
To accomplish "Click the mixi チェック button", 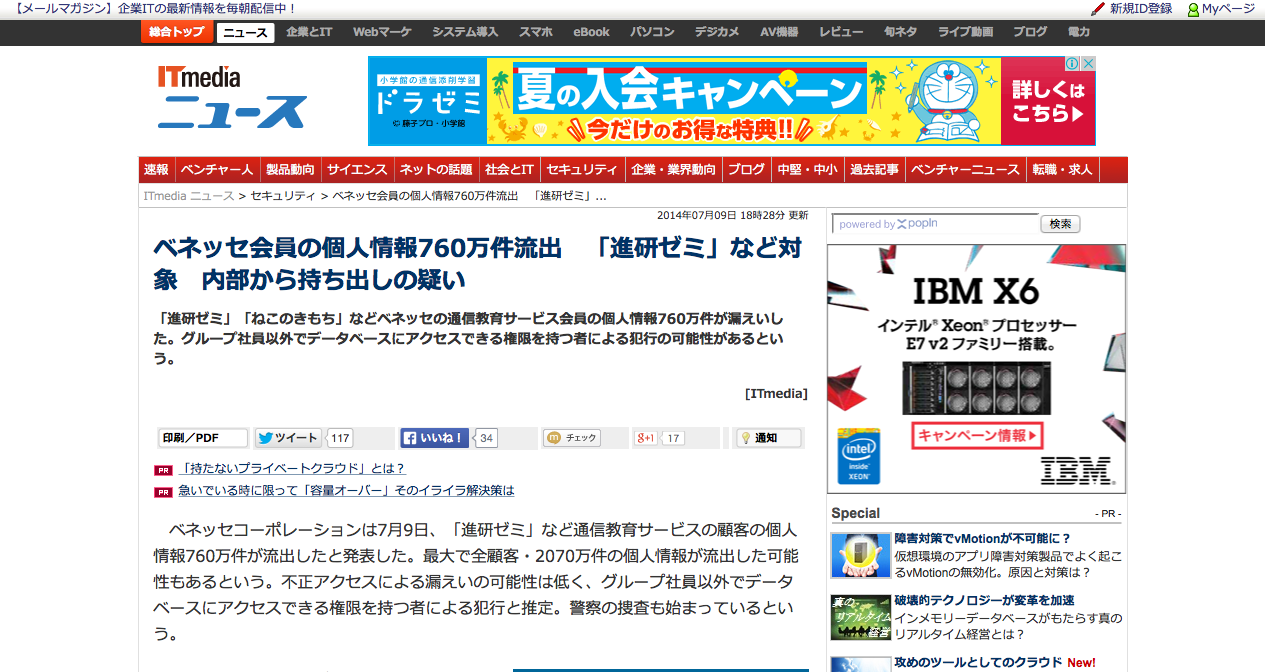I will pyautogui.click(x=572, y=438).
